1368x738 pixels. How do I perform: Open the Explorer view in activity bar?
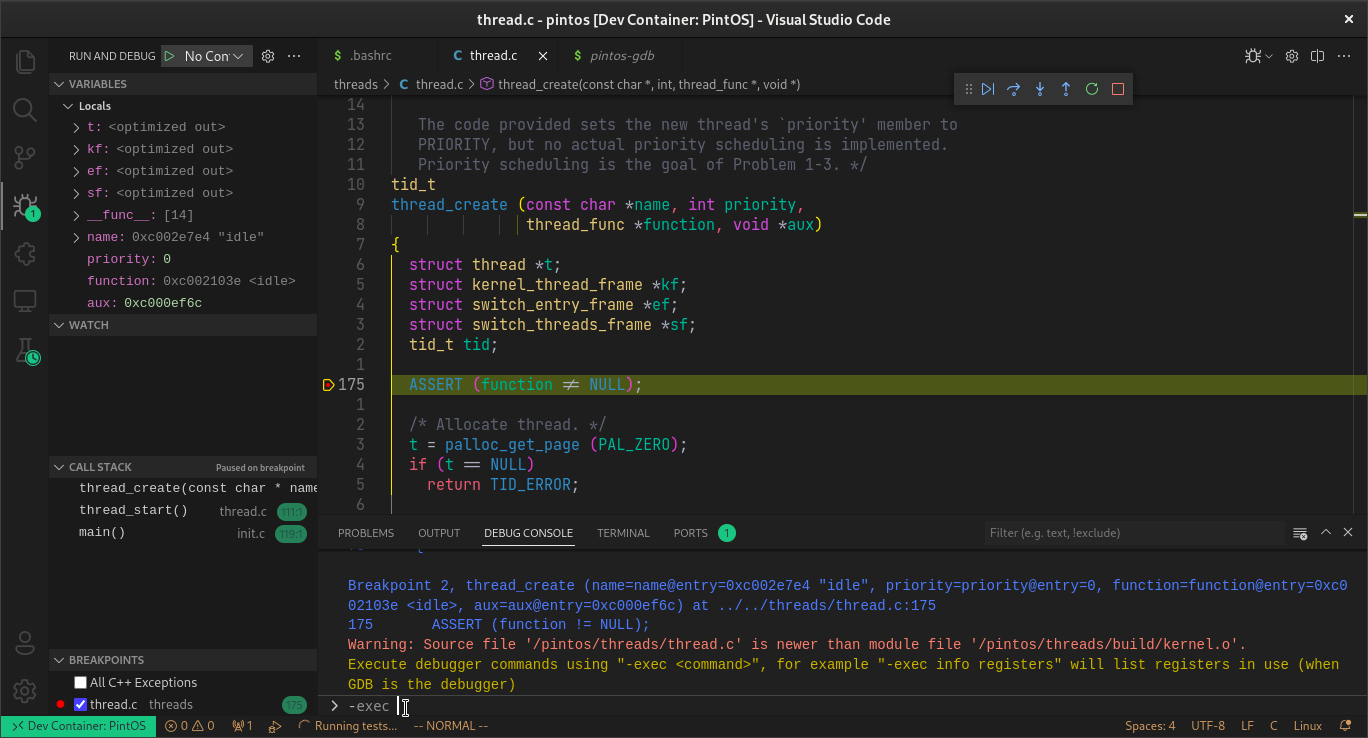pyautogui.click(x=25, y=62)
